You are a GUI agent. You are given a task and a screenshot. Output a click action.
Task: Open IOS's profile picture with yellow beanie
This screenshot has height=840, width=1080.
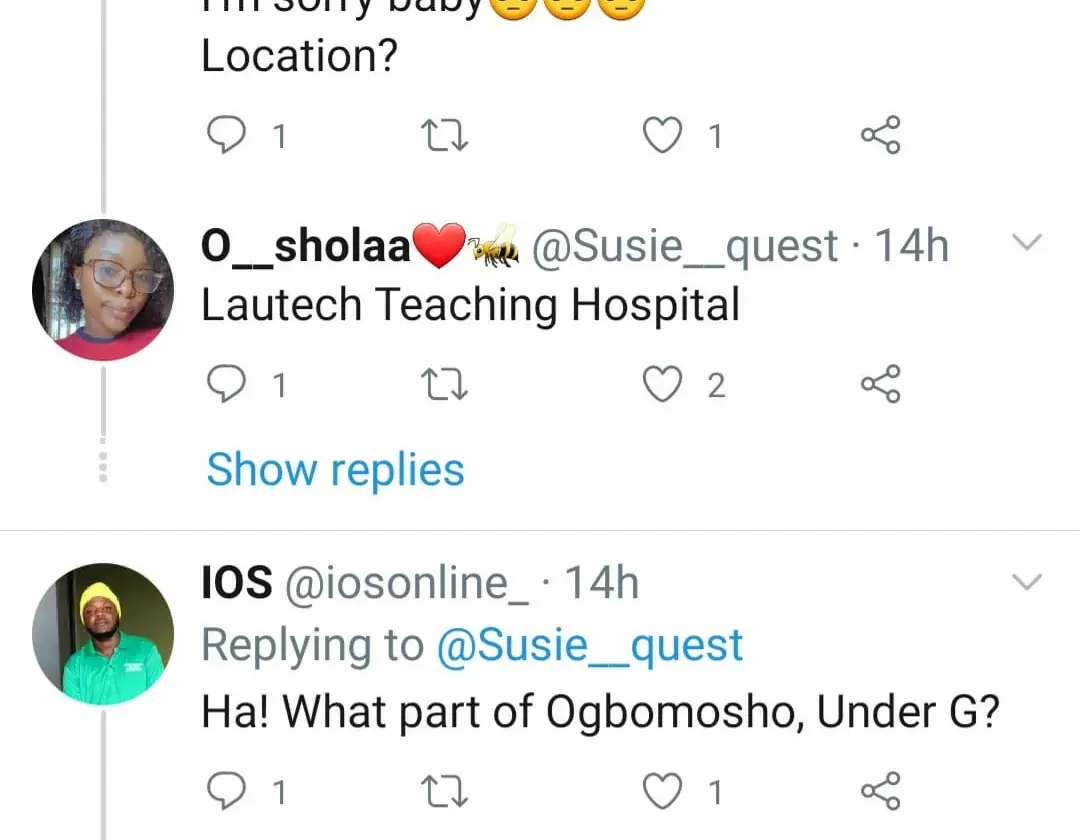[103, 634]
